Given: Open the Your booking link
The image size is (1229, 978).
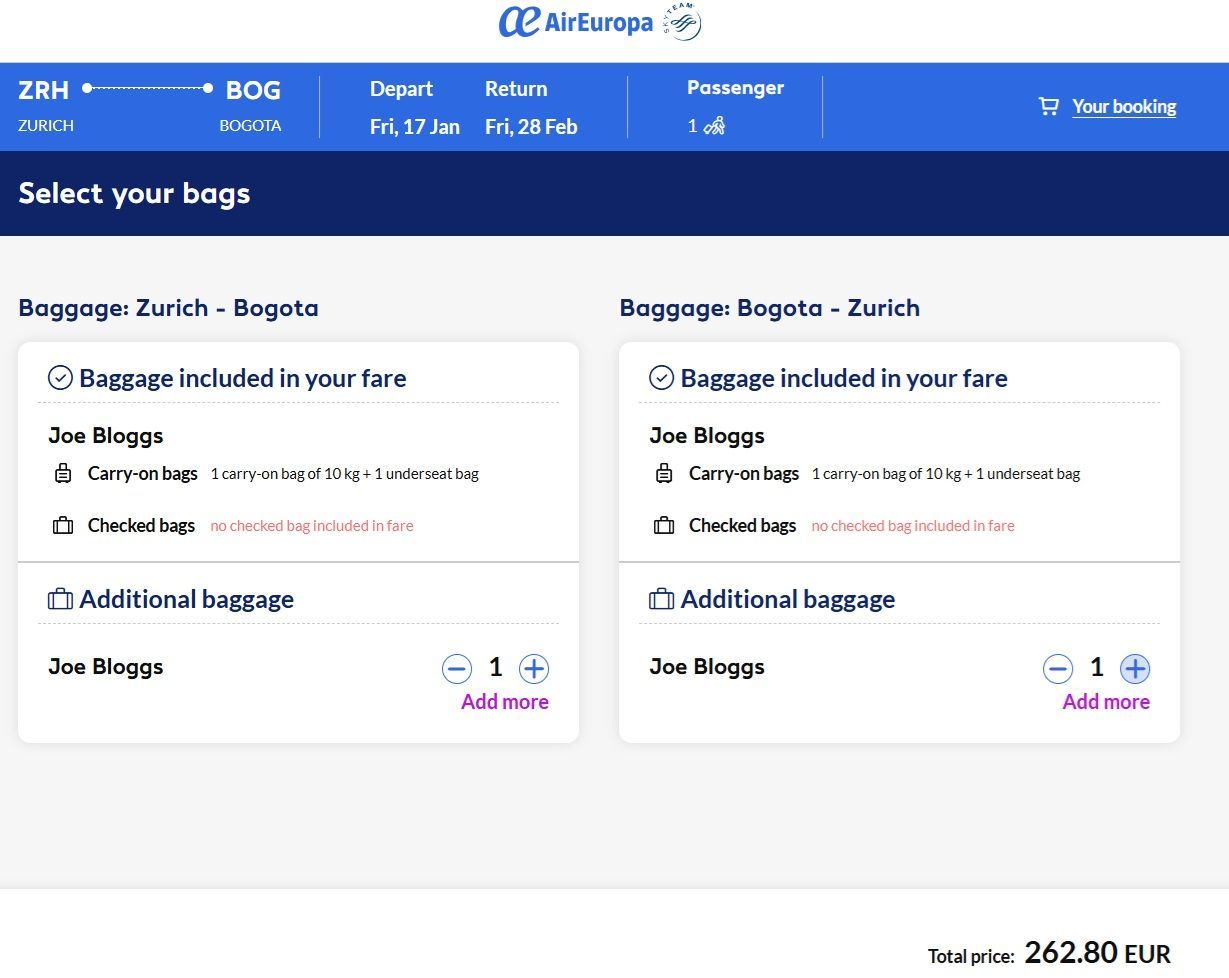Looking at the screenshot, I should pos(1124,106).
